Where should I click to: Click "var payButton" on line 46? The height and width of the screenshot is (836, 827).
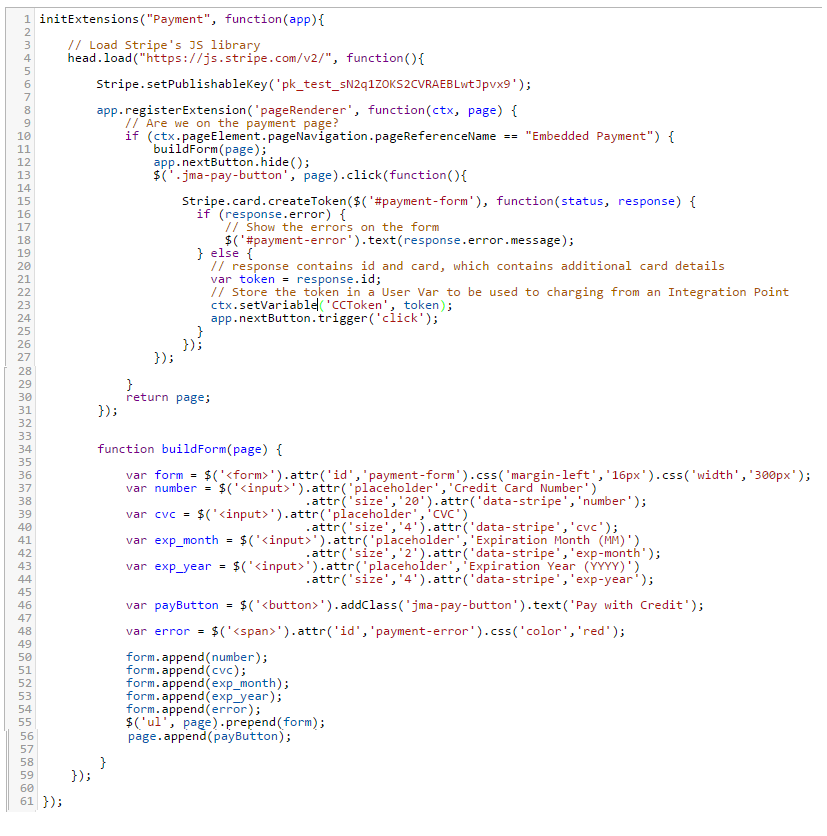click(x=172, y=606)
